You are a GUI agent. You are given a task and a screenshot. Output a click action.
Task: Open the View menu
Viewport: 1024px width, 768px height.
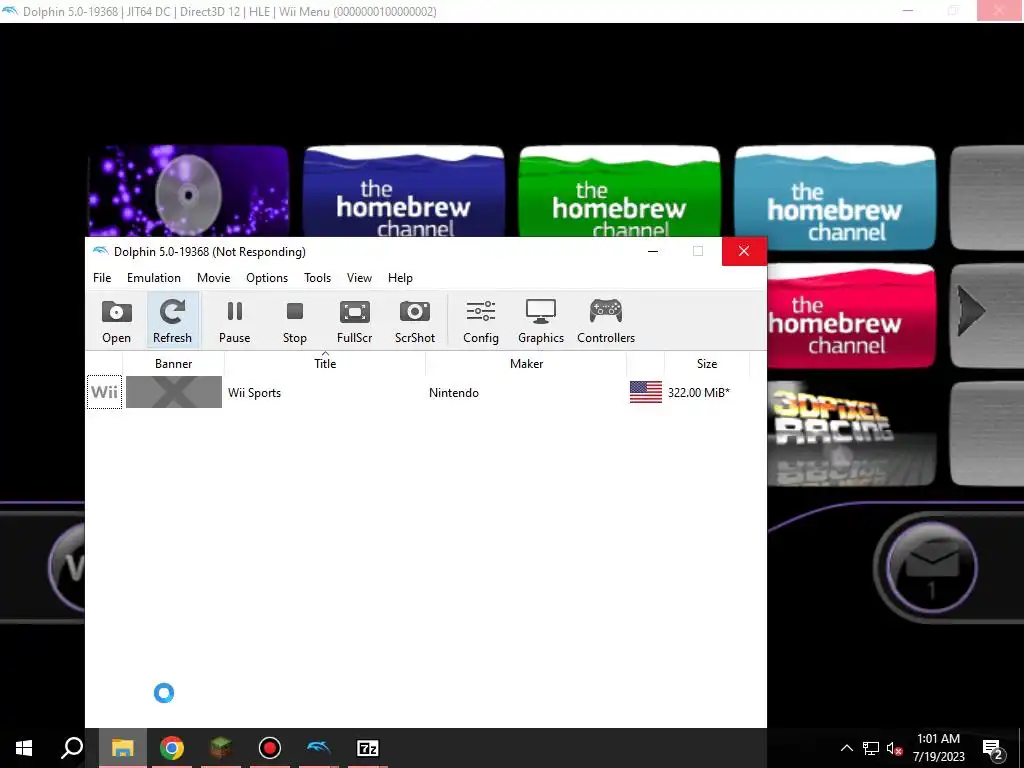click(x=359, y=278)
